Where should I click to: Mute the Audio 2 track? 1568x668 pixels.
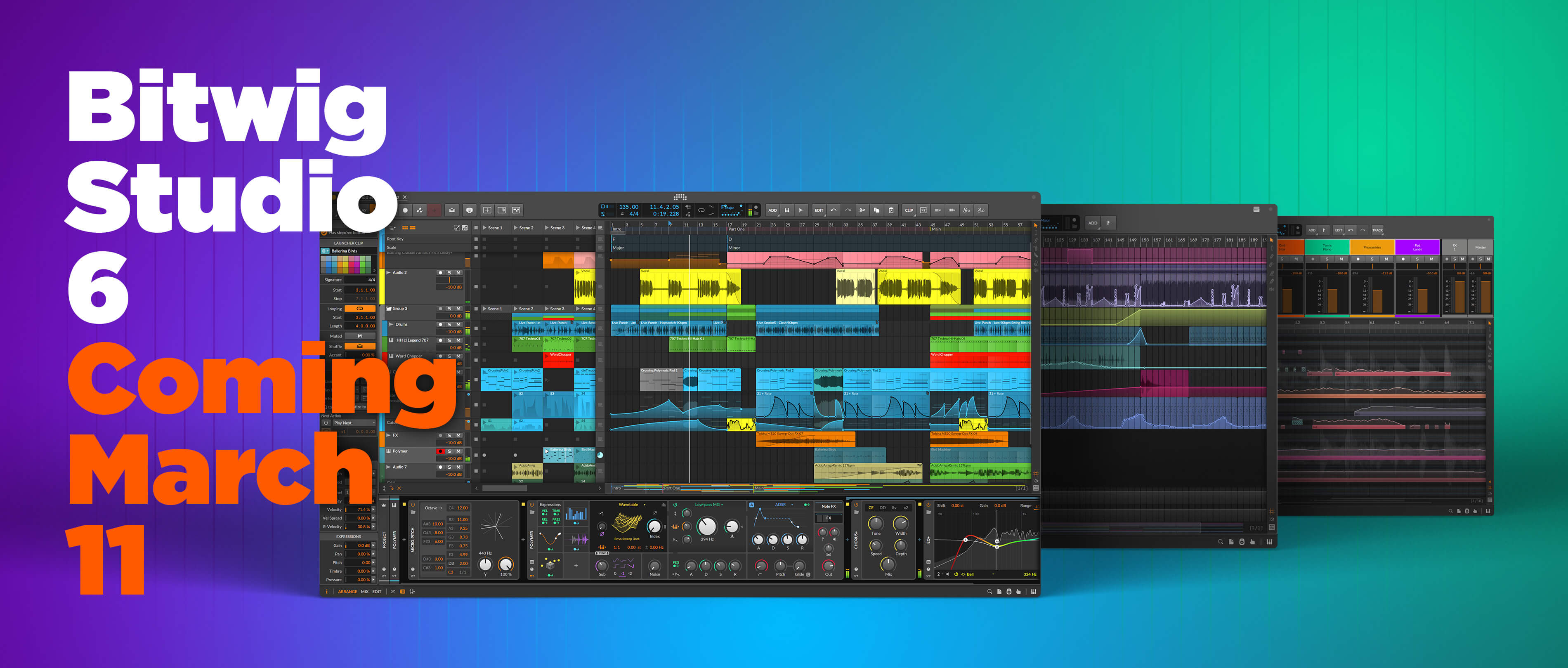(458, 273)
